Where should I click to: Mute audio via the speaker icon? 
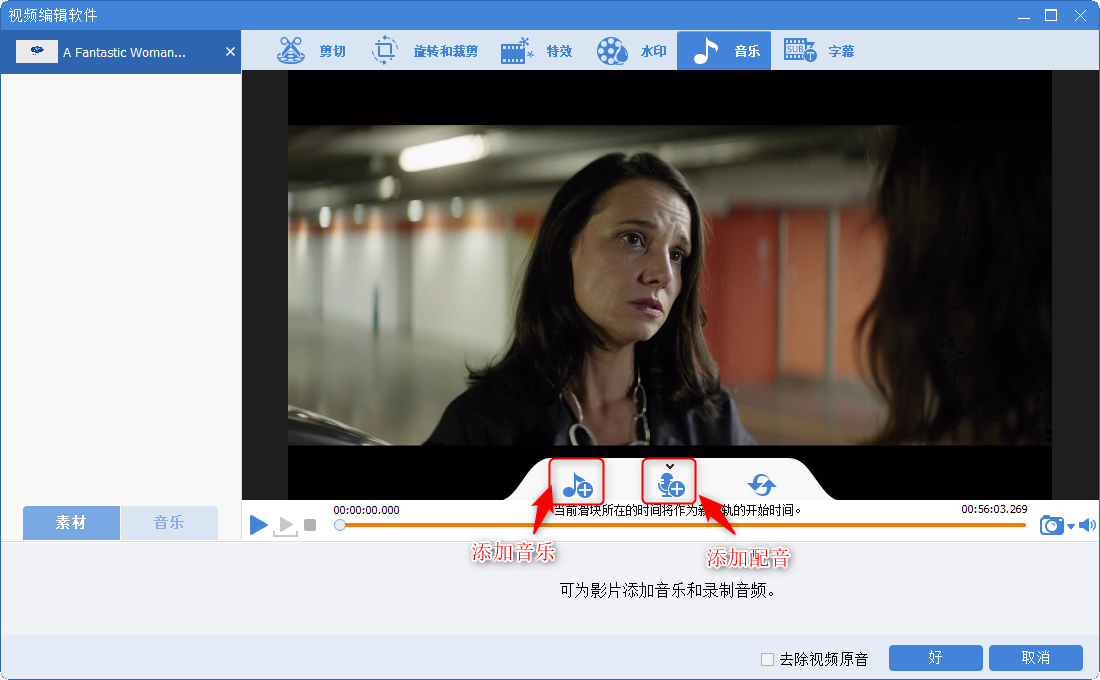(1087, 525)
